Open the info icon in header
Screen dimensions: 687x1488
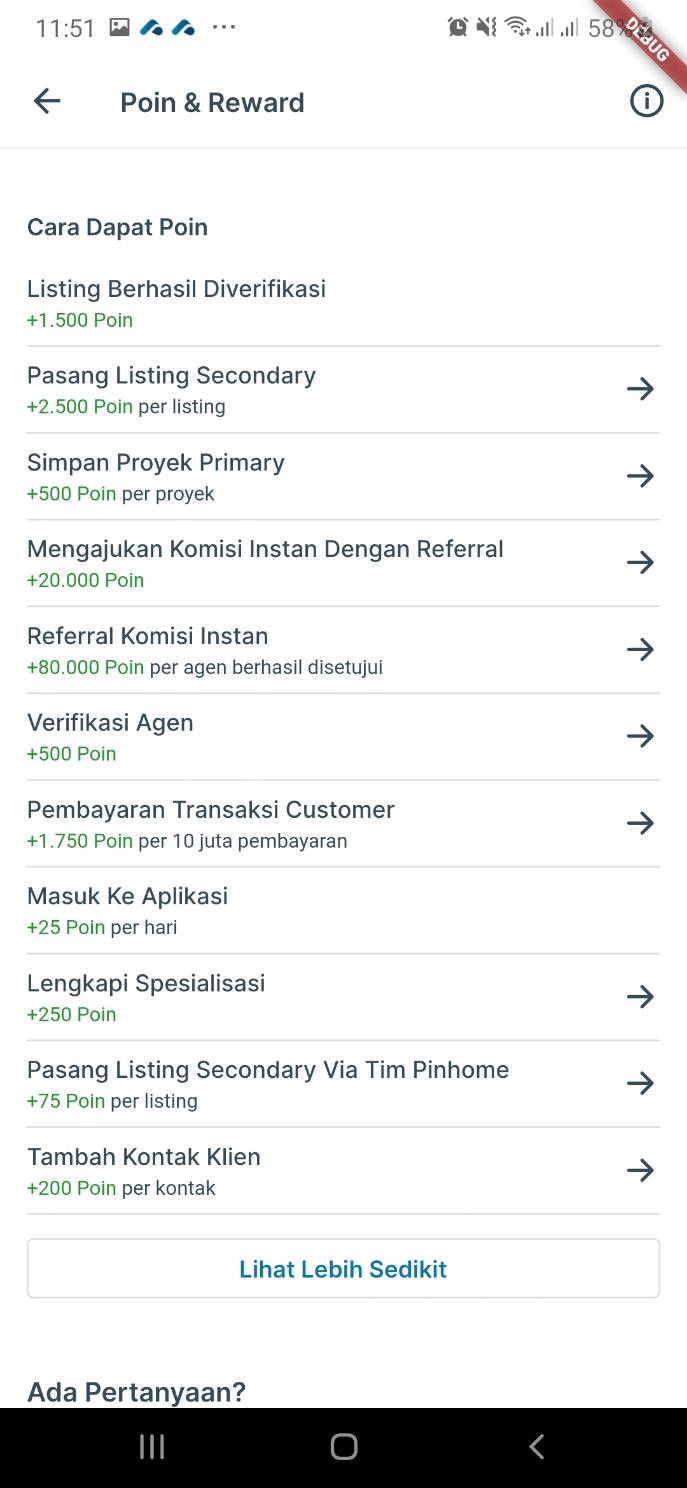coord(646,101)
